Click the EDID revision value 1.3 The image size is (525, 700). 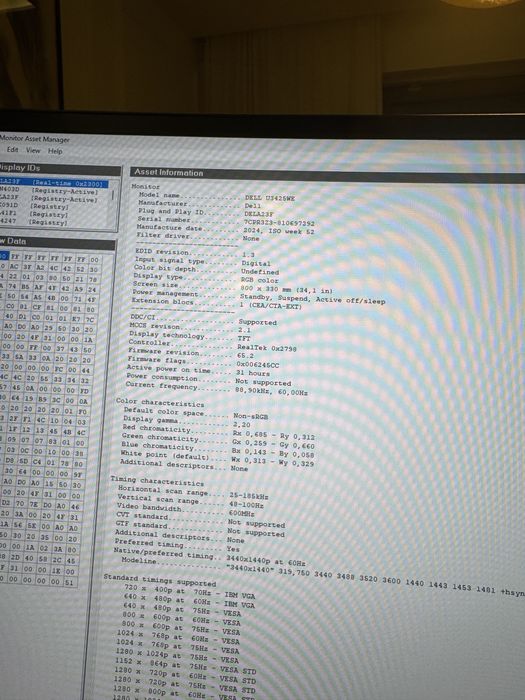coord(248,254)
